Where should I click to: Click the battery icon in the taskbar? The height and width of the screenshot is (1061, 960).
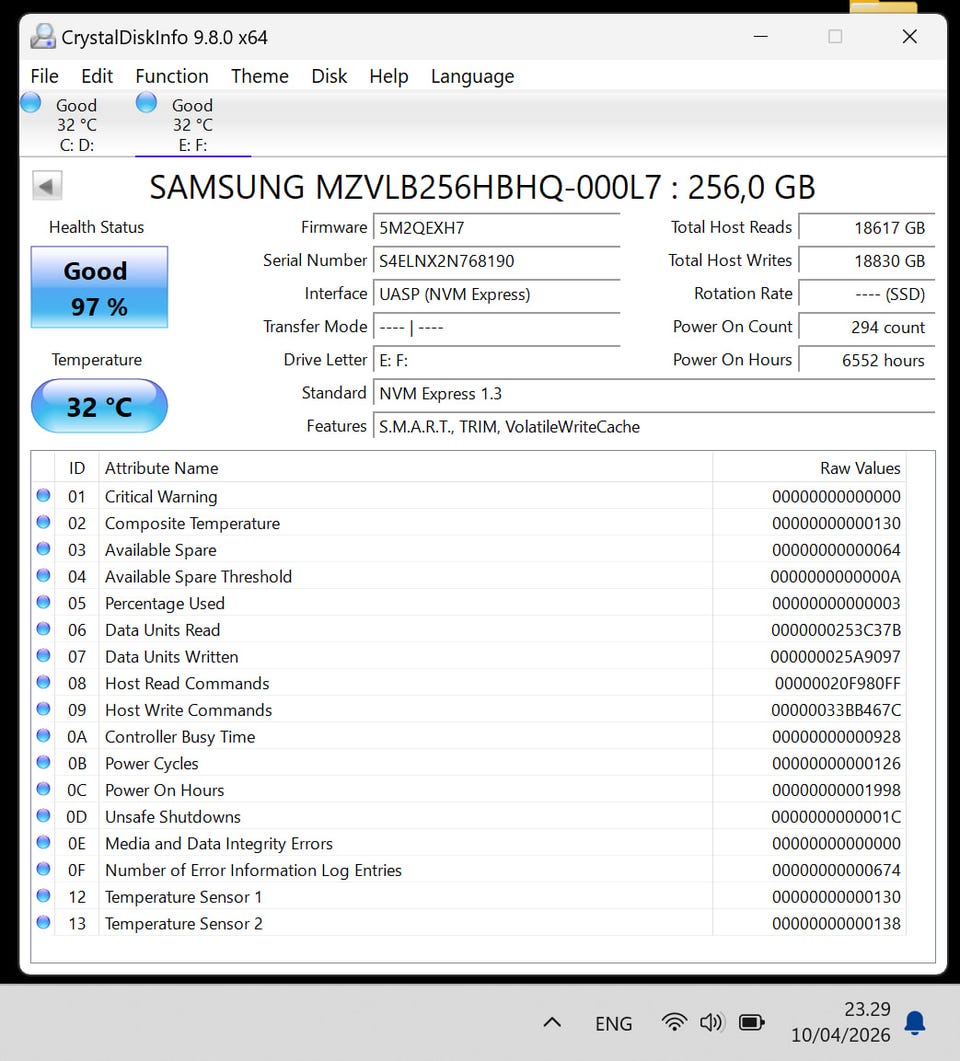click(x=751, y=1022)
